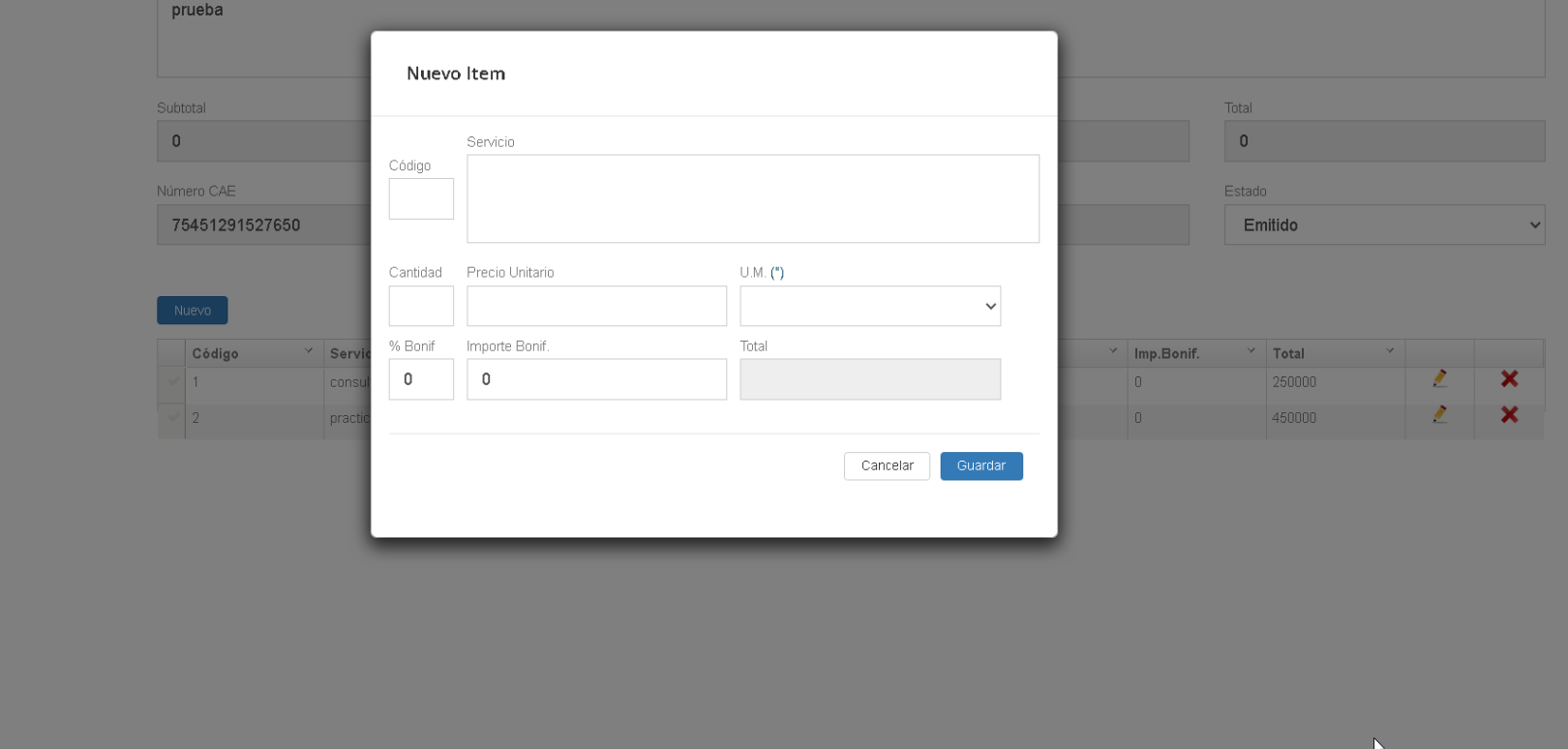Open the Código column filter arrow

coord(309,351)
